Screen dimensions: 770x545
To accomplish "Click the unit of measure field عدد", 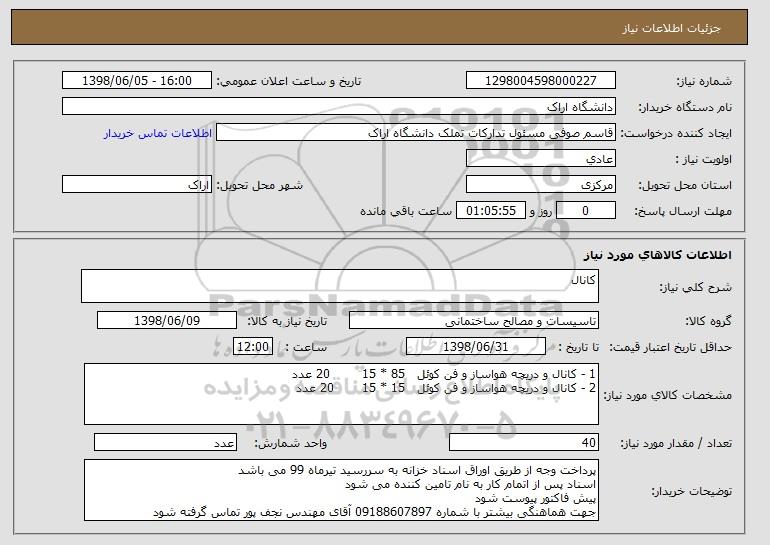I will pos(165,442).
